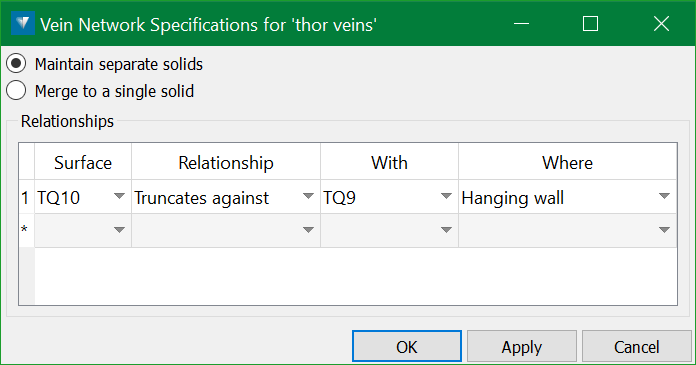Click the Where column header
The width and height of the screenshot is (696, 365).
567,162
